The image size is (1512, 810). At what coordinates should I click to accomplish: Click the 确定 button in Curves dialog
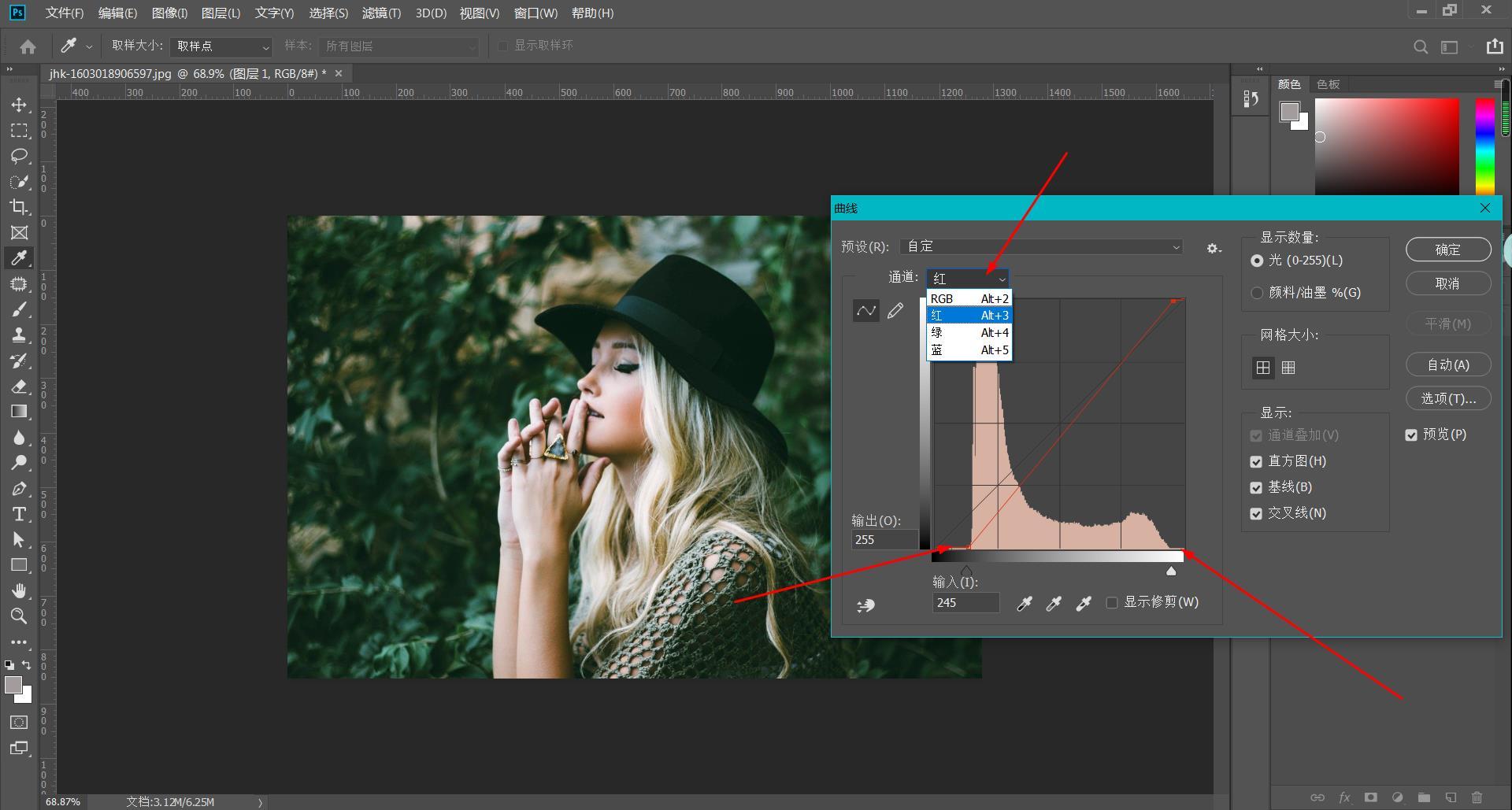coord(1447,250)
